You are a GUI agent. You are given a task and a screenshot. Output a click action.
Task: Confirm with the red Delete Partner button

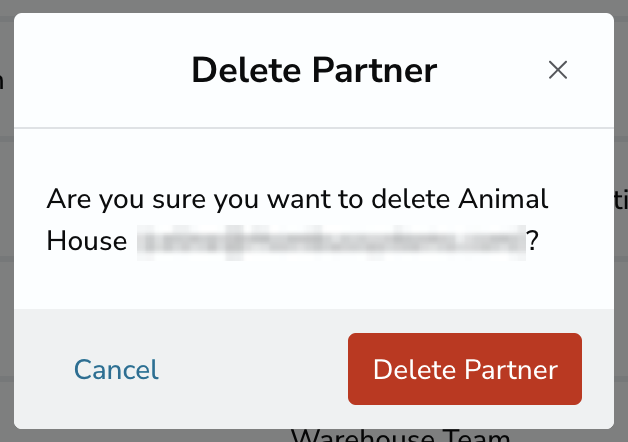pos(465,369)
